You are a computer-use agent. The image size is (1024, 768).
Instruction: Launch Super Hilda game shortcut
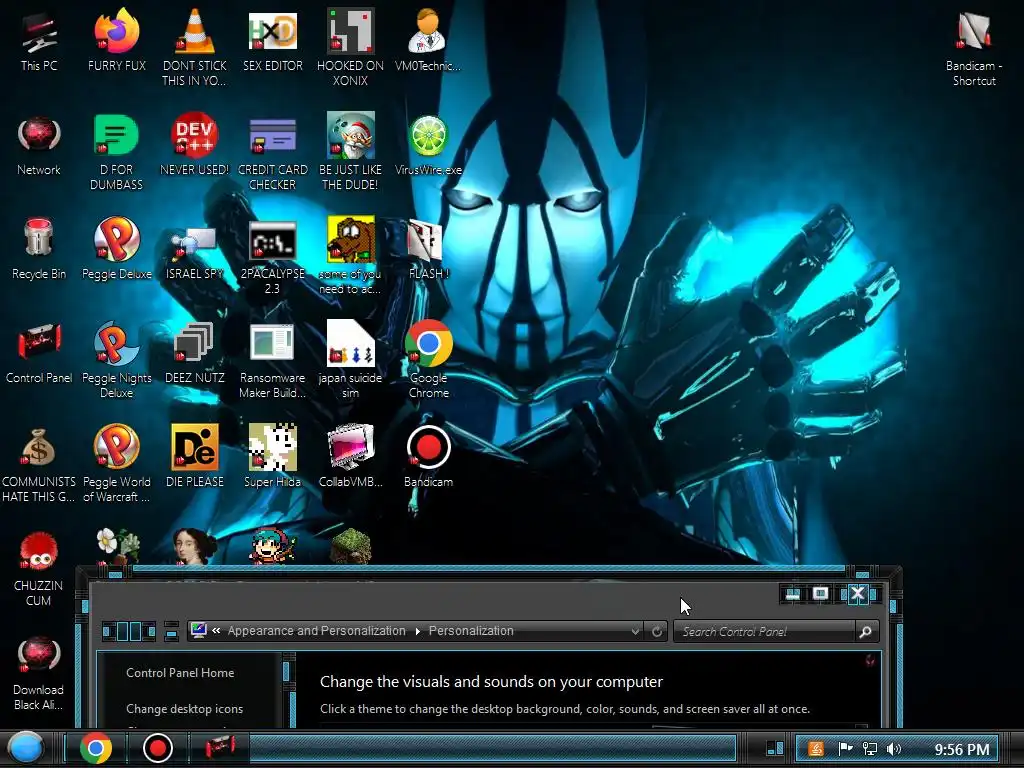click(272, 457)
